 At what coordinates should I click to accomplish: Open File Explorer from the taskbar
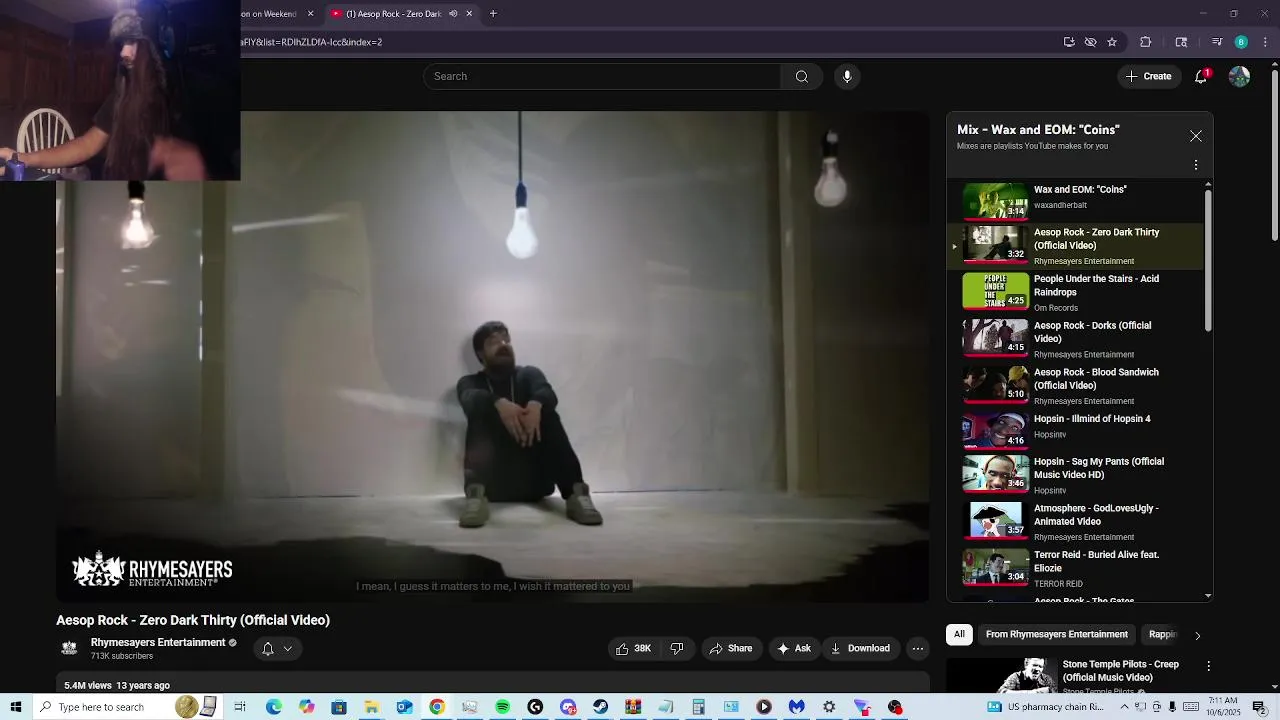click(371, 707)
